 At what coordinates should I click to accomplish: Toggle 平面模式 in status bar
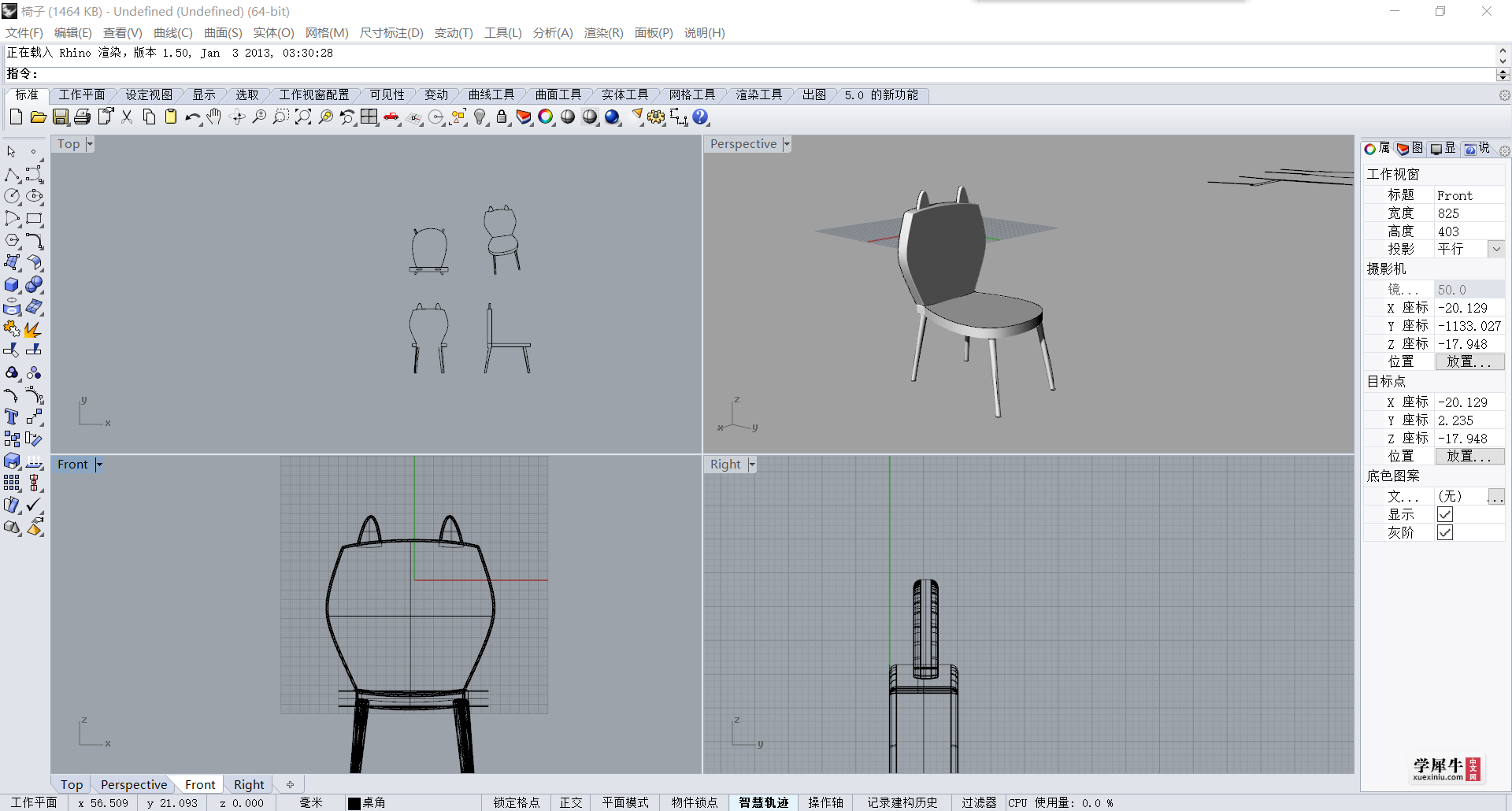pos(625,802)
